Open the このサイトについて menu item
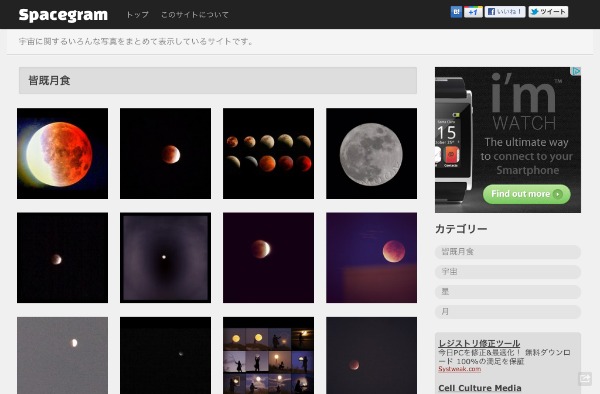The width and height of the screenshot is (600, 394). [x=195, y=15]
